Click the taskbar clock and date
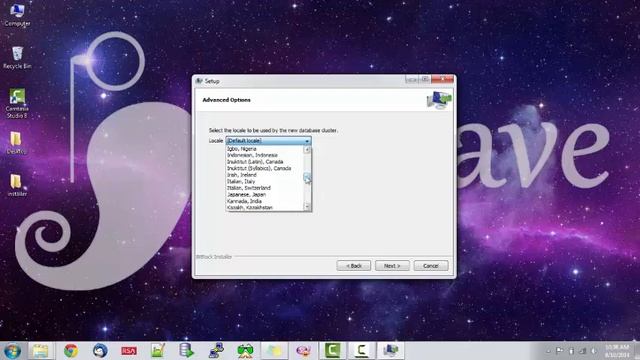The image size is (640, 360). click(x=618, y=351)
